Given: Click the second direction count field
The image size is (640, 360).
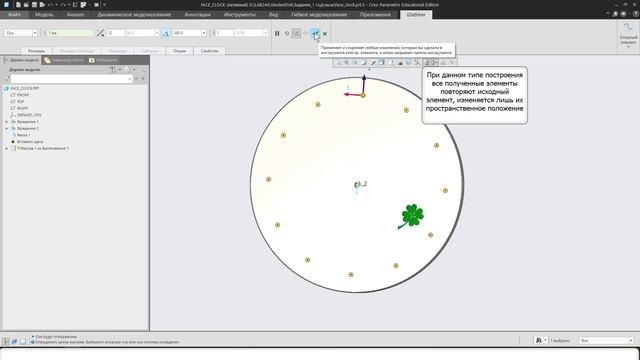Looking at the screenshot, I should click(x=224, y=33).
